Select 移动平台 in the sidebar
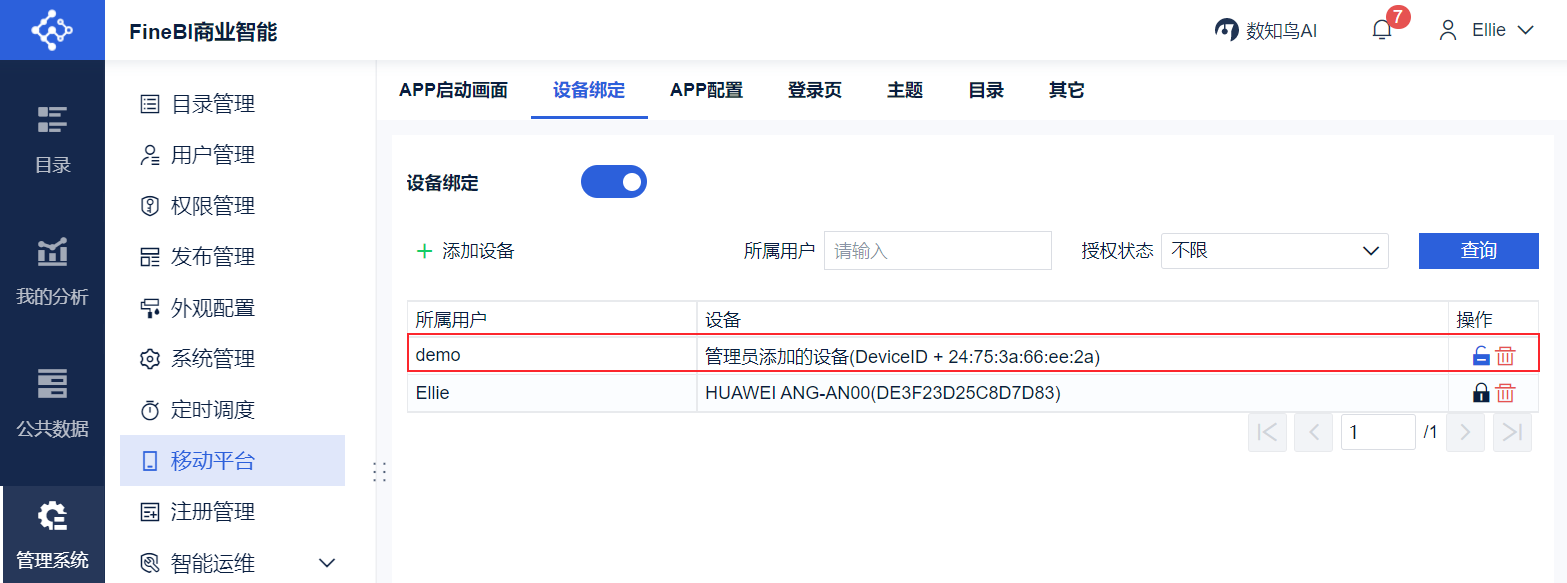 tap(232, 461)
